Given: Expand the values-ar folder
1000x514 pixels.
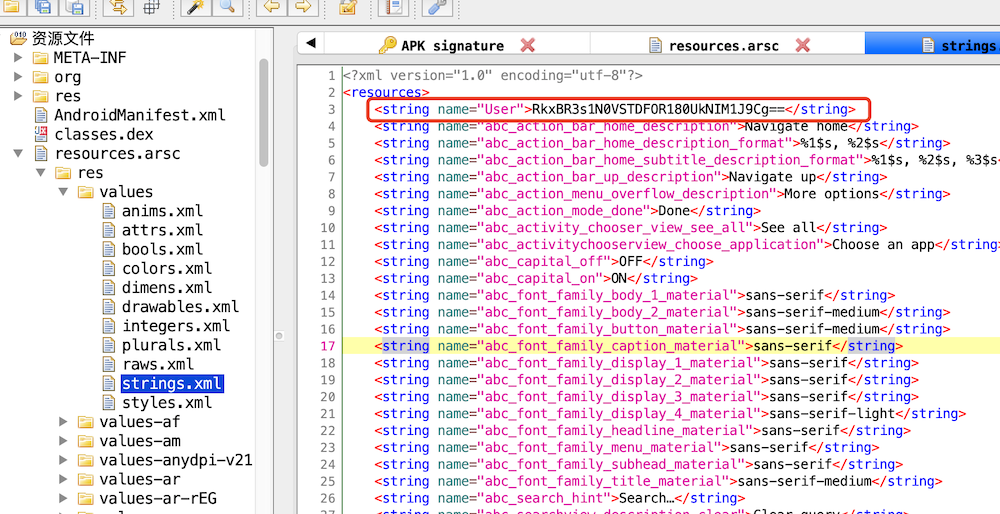Looking at the screenshot, I should (63, 479).
